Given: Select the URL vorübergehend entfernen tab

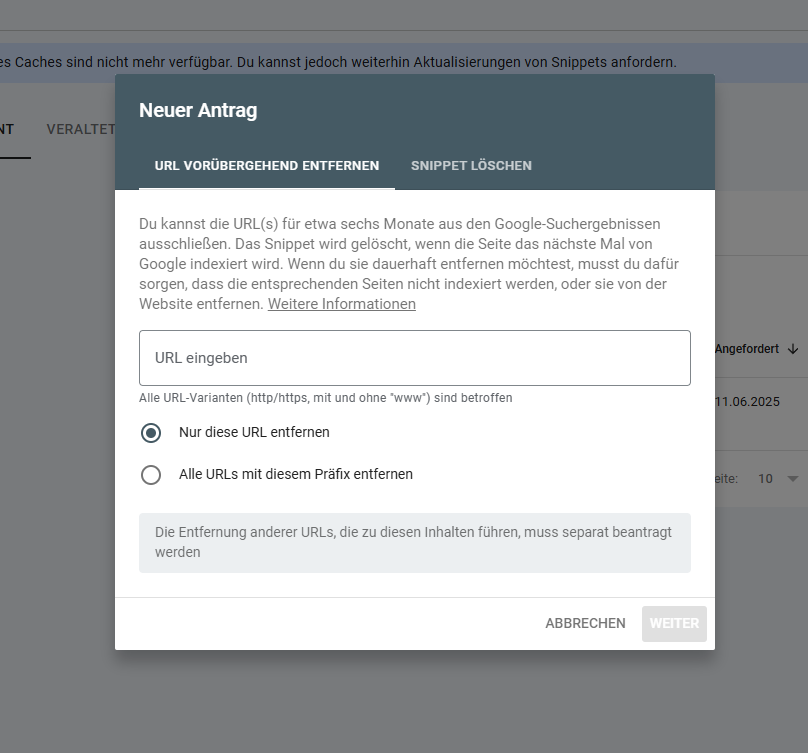Looking at the screenshot, I should pos(266,165).
